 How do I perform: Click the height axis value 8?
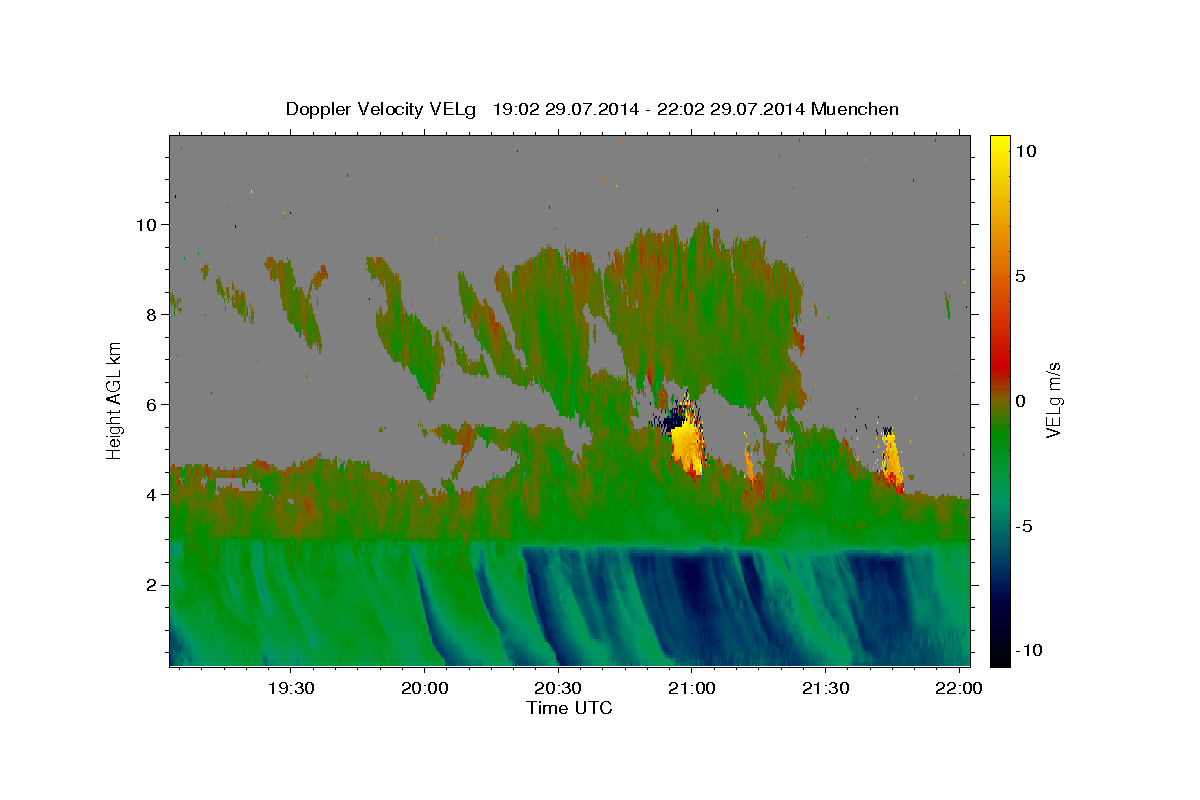pos(152,314)
